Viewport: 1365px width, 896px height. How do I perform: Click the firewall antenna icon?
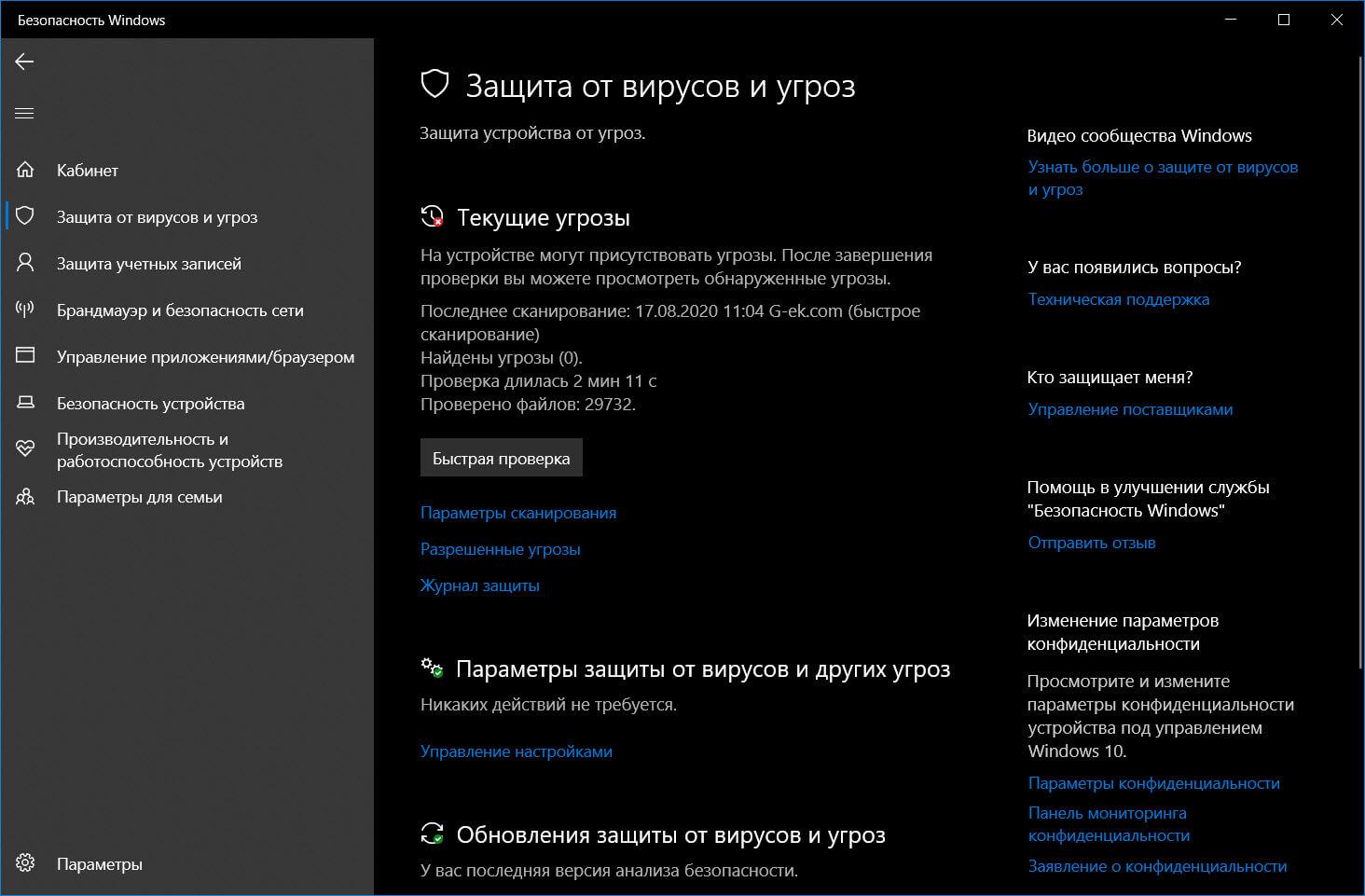pos(25,310)
